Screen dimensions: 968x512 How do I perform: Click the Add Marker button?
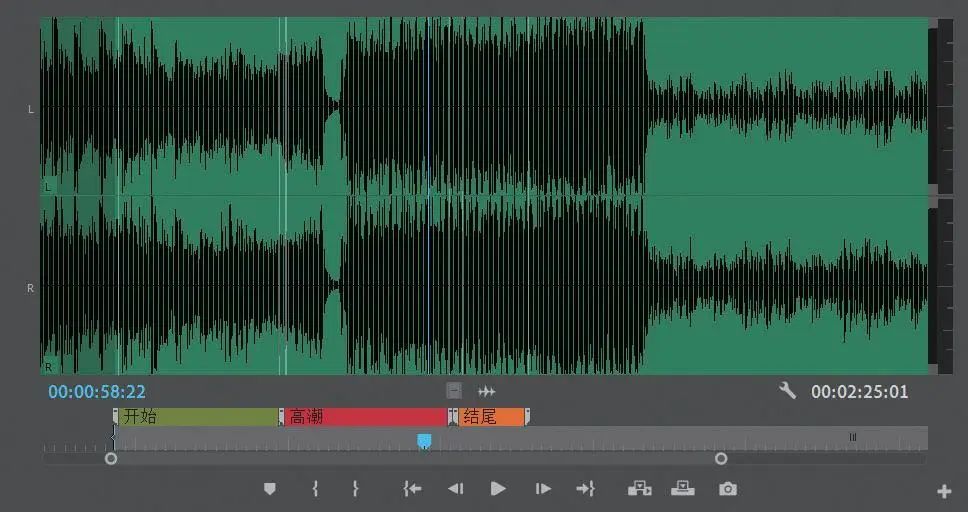pos(270,489)
